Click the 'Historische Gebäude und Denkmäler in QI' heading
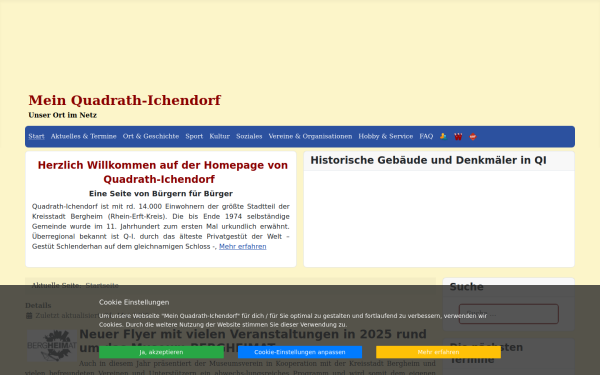The image size is (600, 375). (x=428, y=160)
